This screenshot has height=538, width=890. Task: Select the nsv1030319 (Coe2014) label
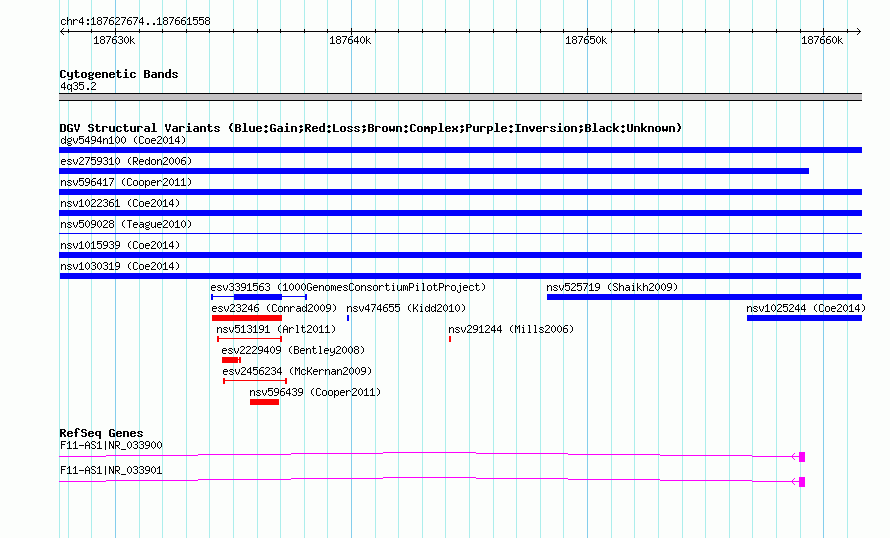[x=120, y=266]
